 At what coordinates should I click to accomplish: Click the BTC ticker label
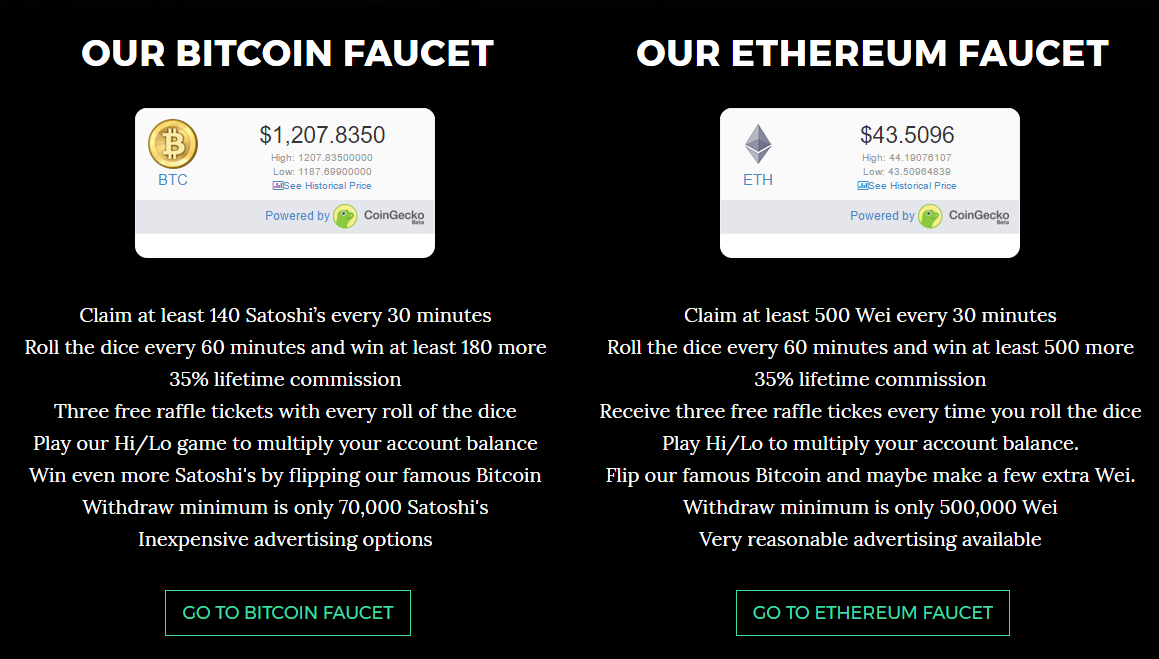tap(173, 180)
